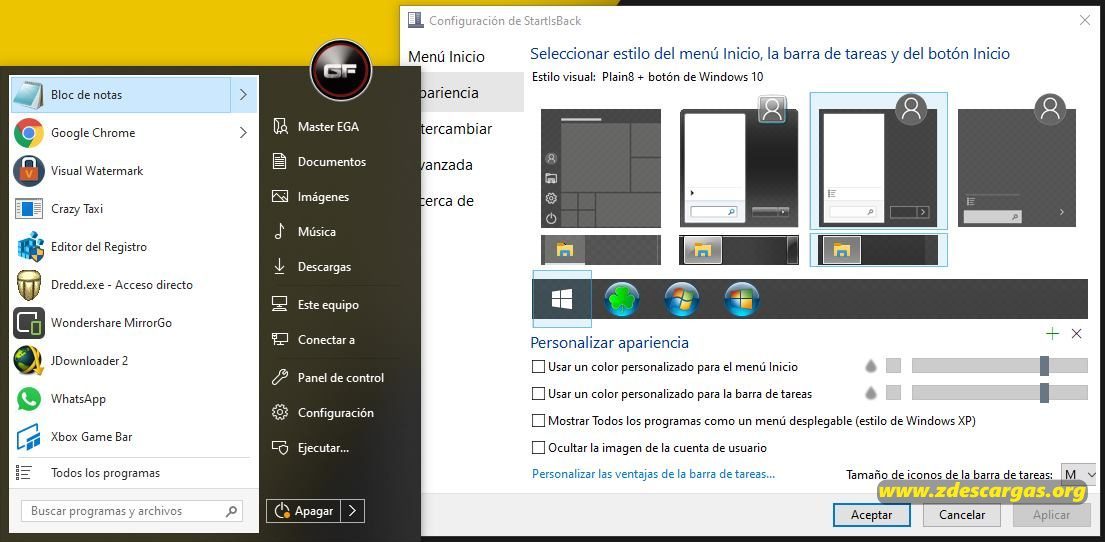The height and width of the screenshot is (542, 1105).
Task: Select taskbar style under Plain8 thumbnail
Action: [x=879, y=250]
